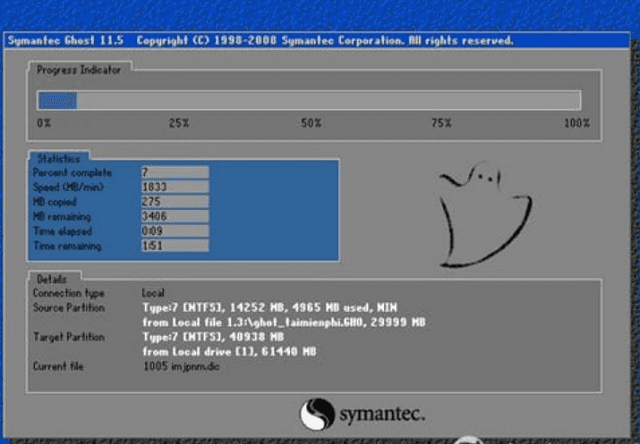Click the symantec wordmark text
This screenshot has height=444, width=640.
click(x=382, y=414)
